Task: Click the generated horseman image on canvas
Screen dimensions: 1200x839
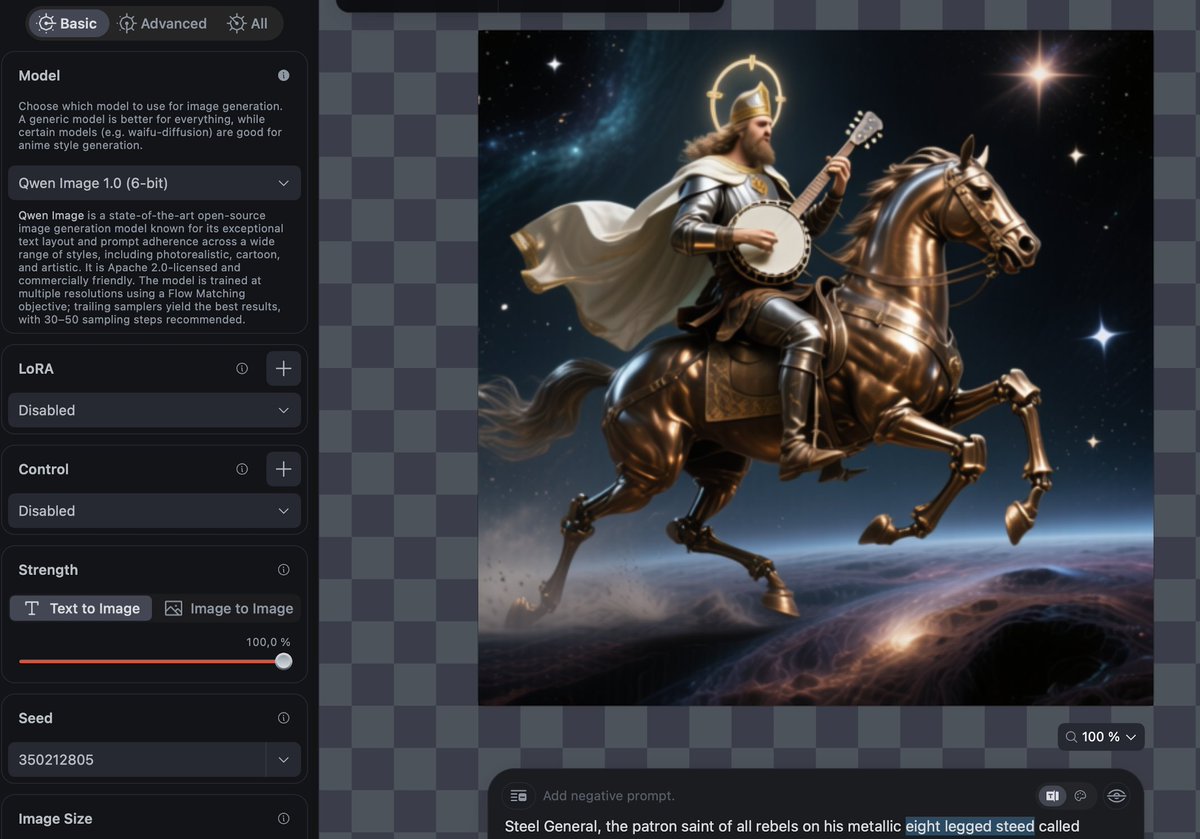Action: click(x=815, y=368)
